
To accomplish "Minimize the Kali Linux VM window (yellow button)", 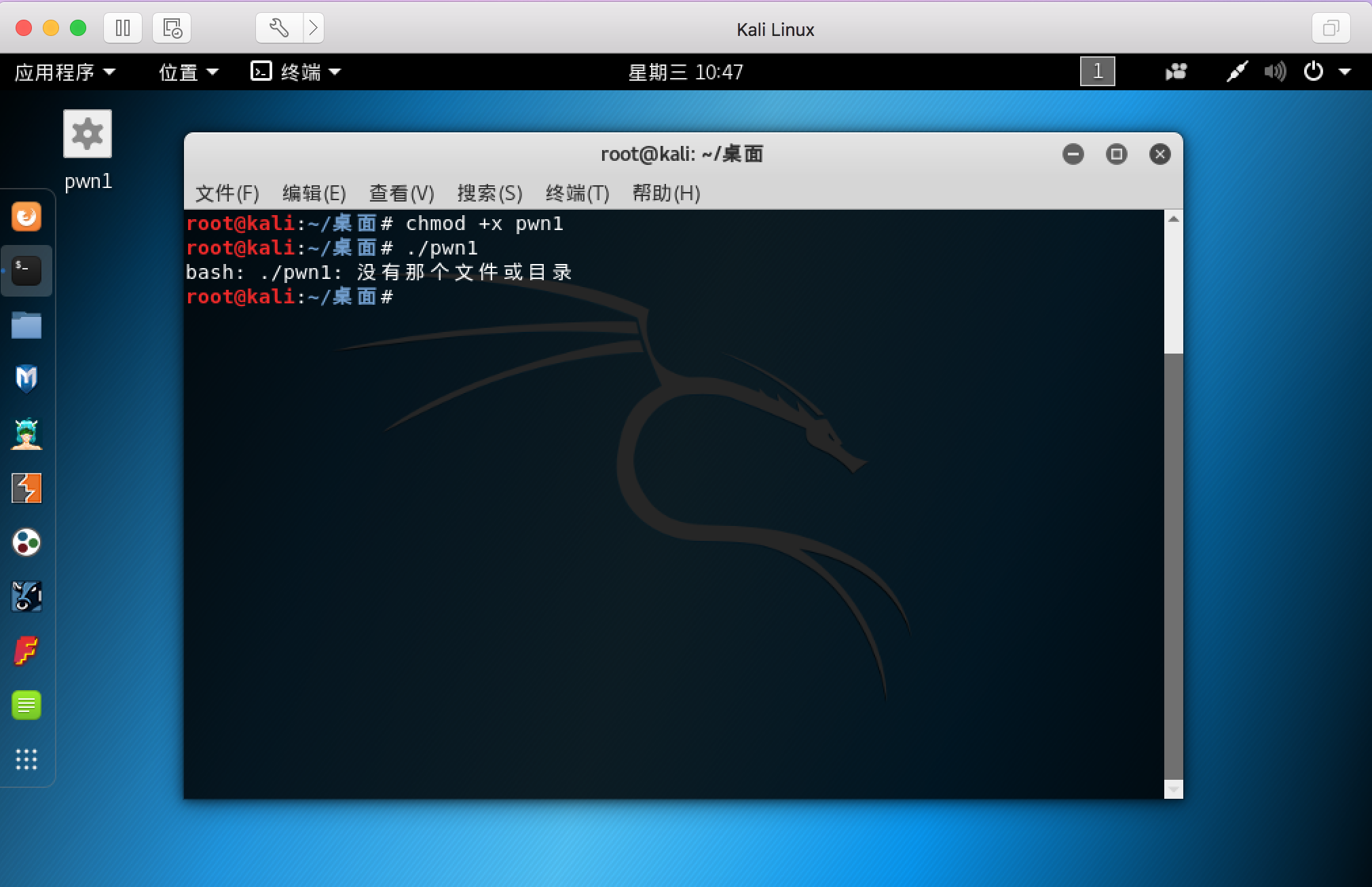I will (51, 28).
